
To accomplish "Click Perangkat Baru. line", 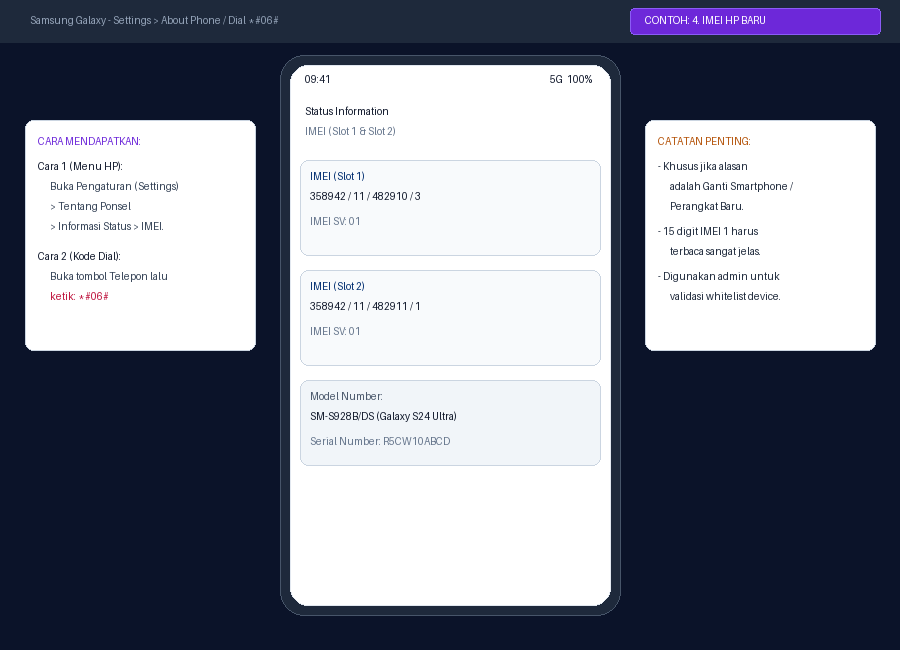I will (x=707, y=207).
